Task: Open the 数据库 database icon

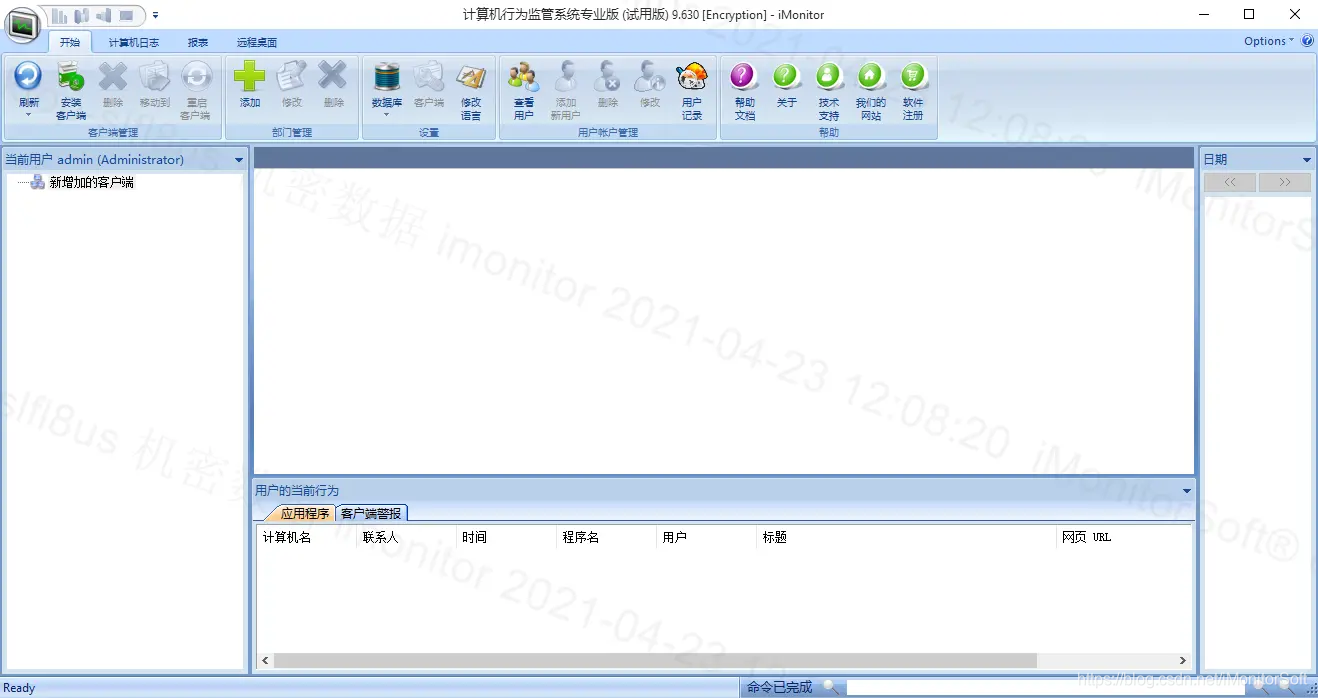Action: (386, 77)
